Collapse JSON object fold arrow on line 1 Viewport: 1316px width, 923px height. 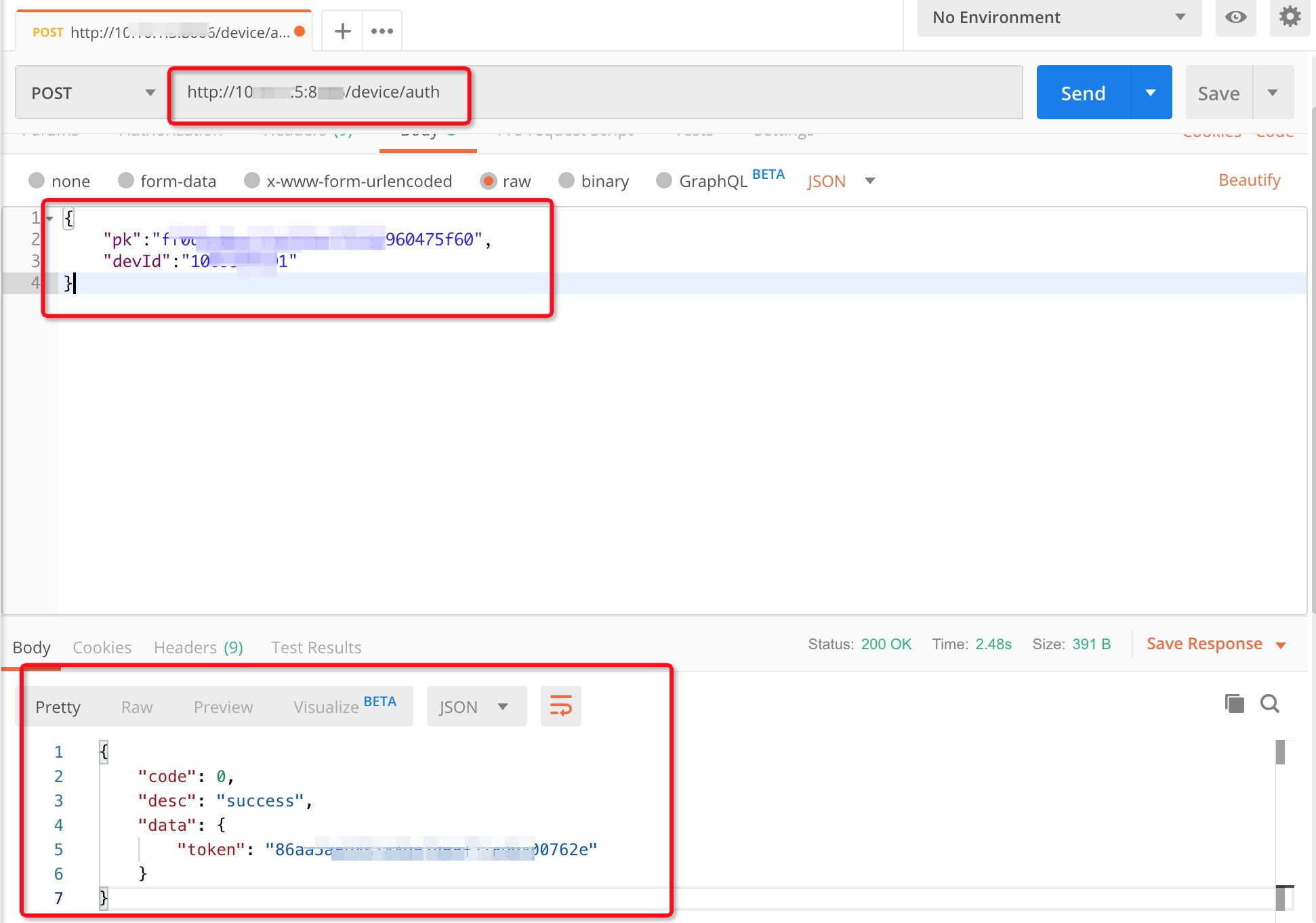(49, 218)
